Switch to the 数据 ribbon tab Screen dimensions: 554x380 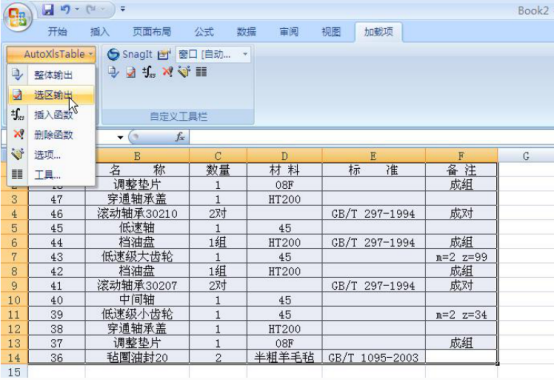(246, 32)
